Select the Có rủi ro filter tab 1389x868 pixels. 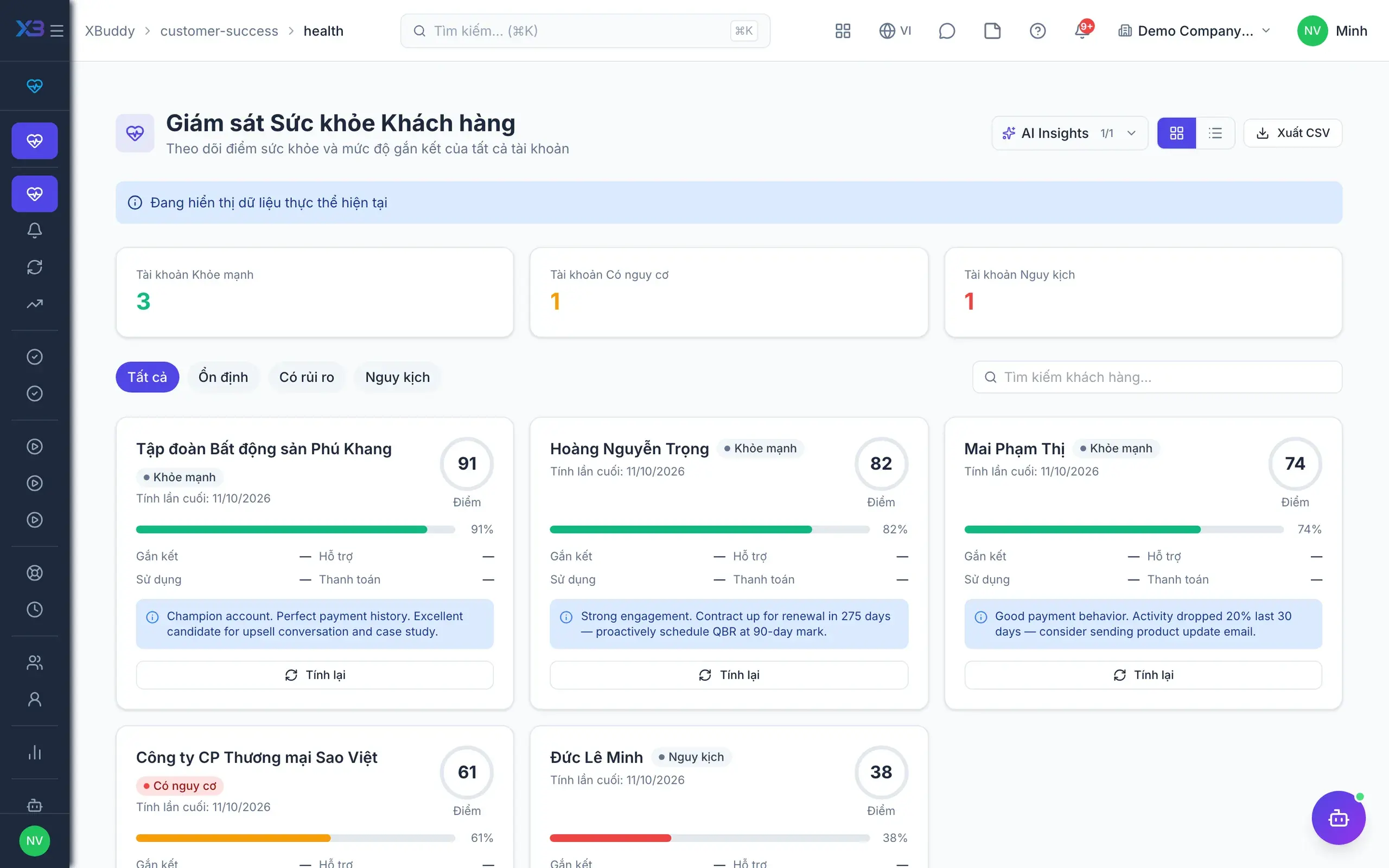[x=307, y=377]
